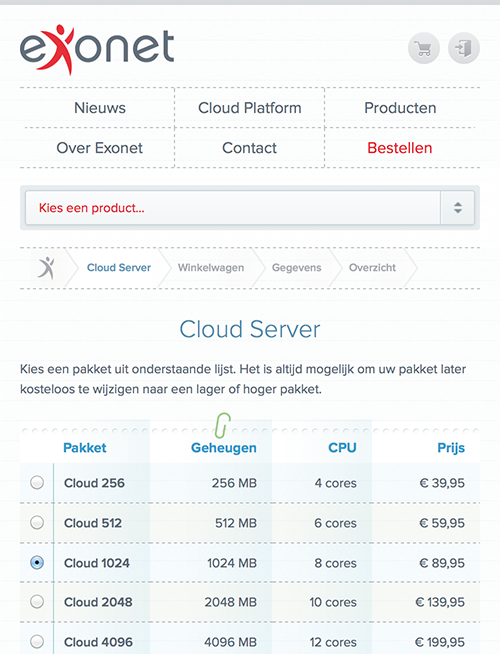Select the Cloud 256 radio button

[x=37, y=482]
